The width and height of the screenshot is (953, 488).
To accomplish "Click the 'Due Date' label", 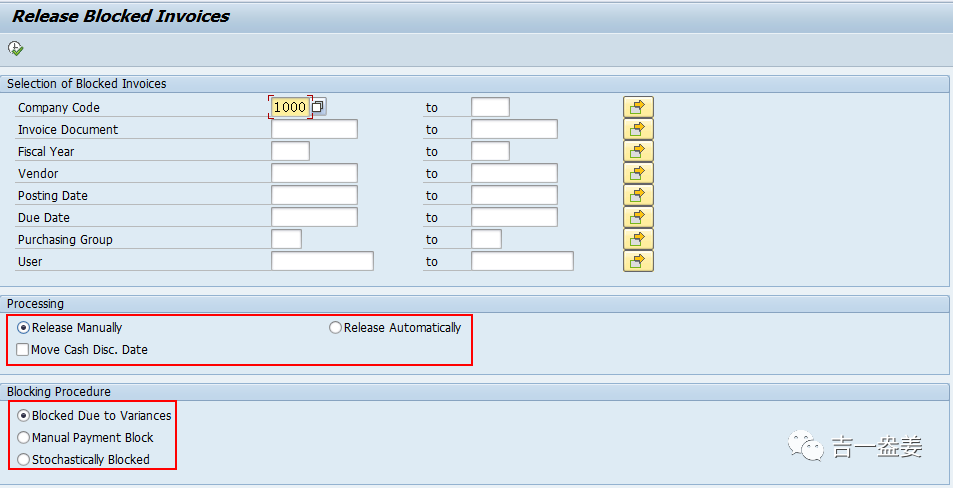I will click(x=44, y=218).
